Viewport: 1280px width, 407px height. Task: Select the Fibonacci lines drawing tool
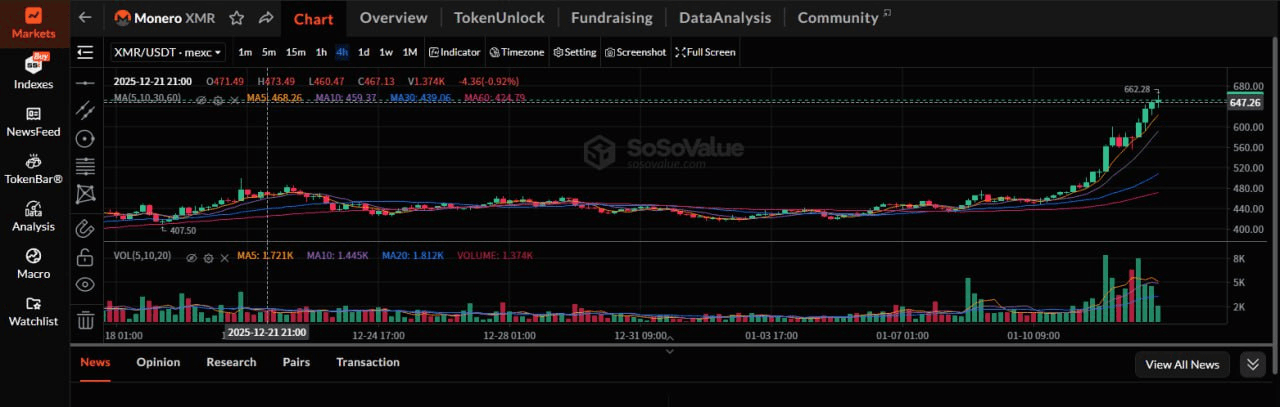tap(85, 166)
